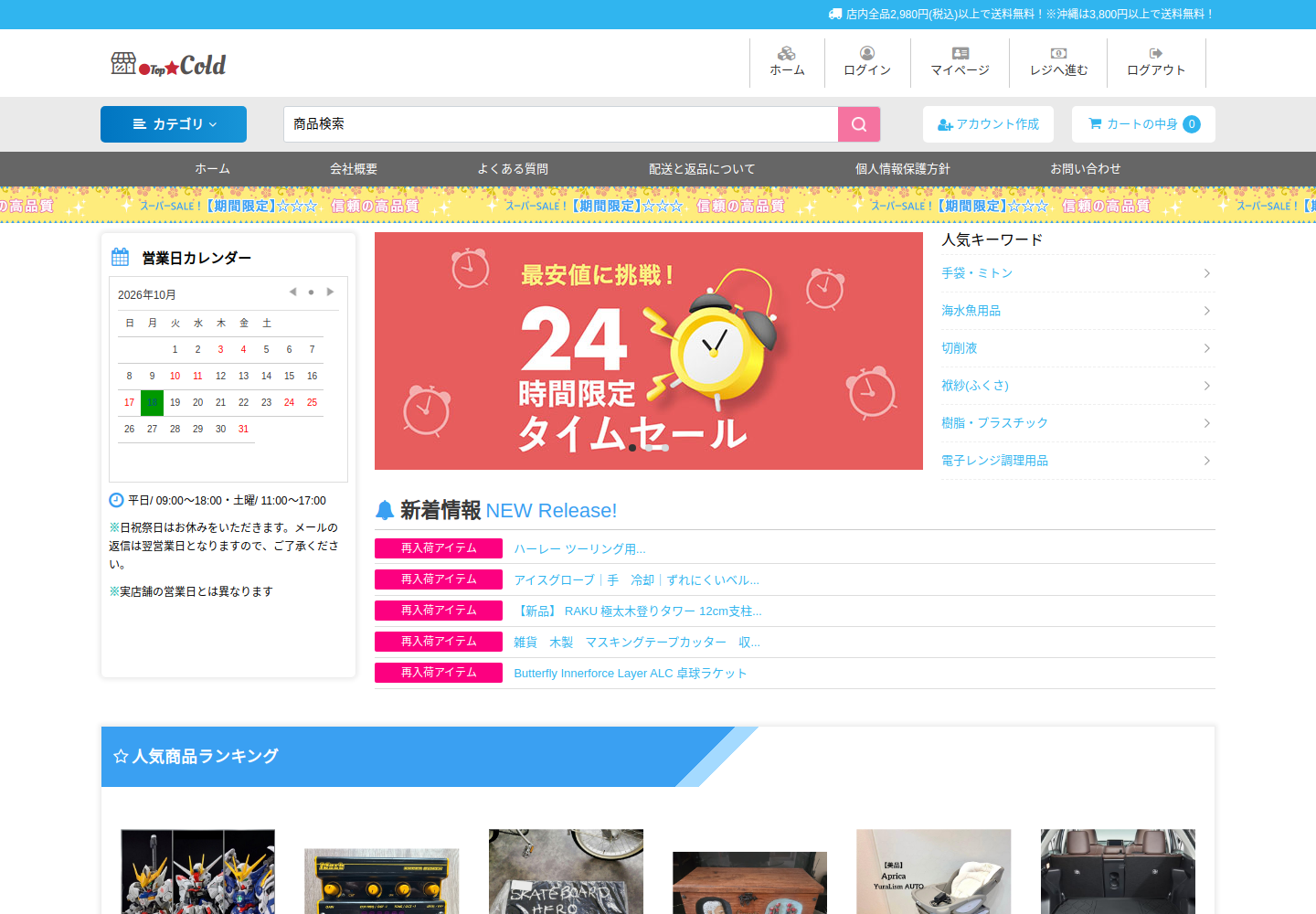Click the 商品検索 search field
This screenshot has height=914, width=1316.
coord(560,124)
